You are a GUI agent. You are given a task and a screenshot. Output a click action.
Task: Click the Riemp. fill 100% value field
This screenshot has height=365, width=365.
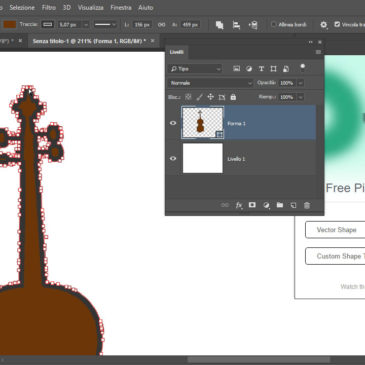287,97
